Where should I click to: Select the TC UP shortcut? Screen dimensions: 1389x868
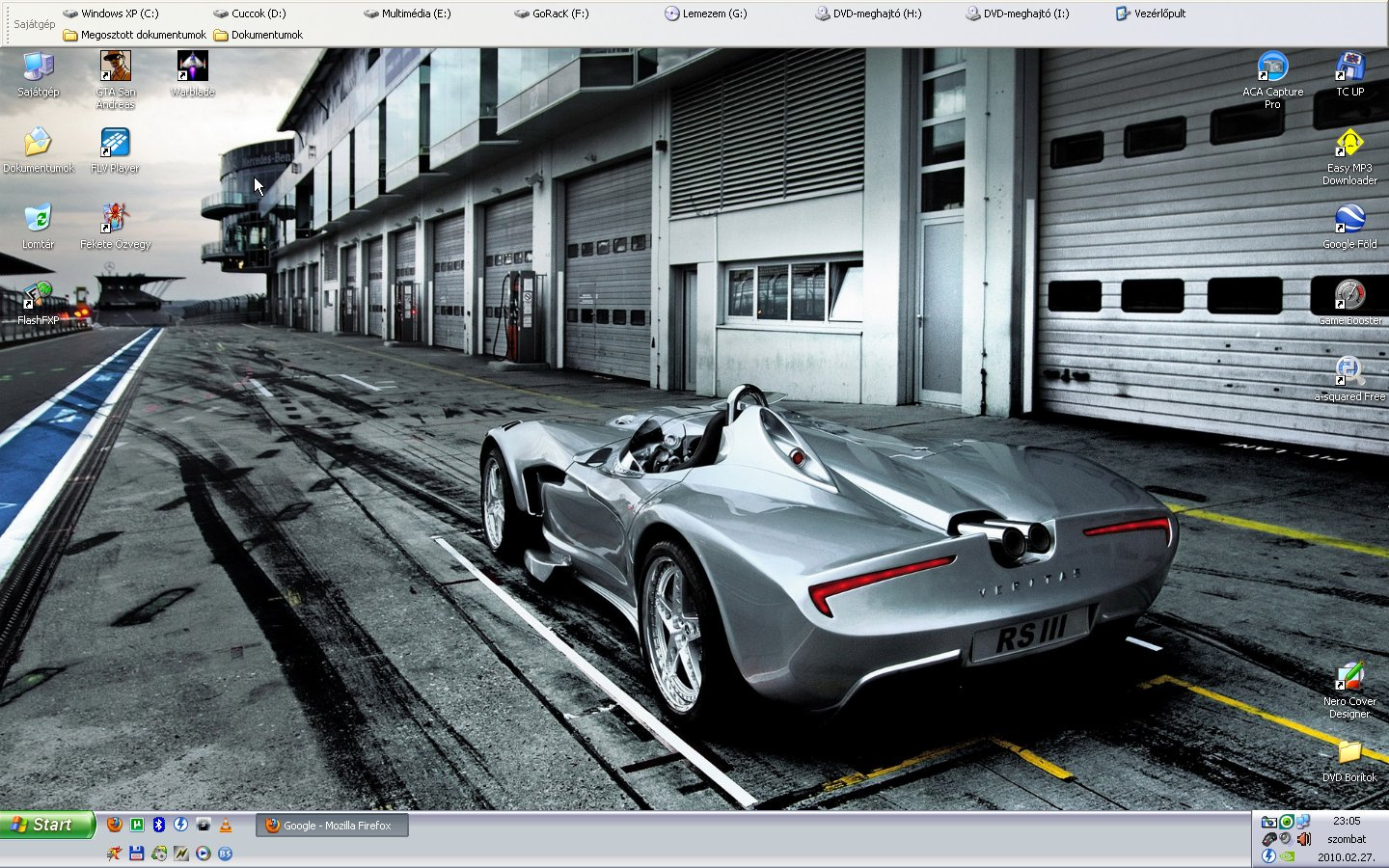(x=1349, y=75)
